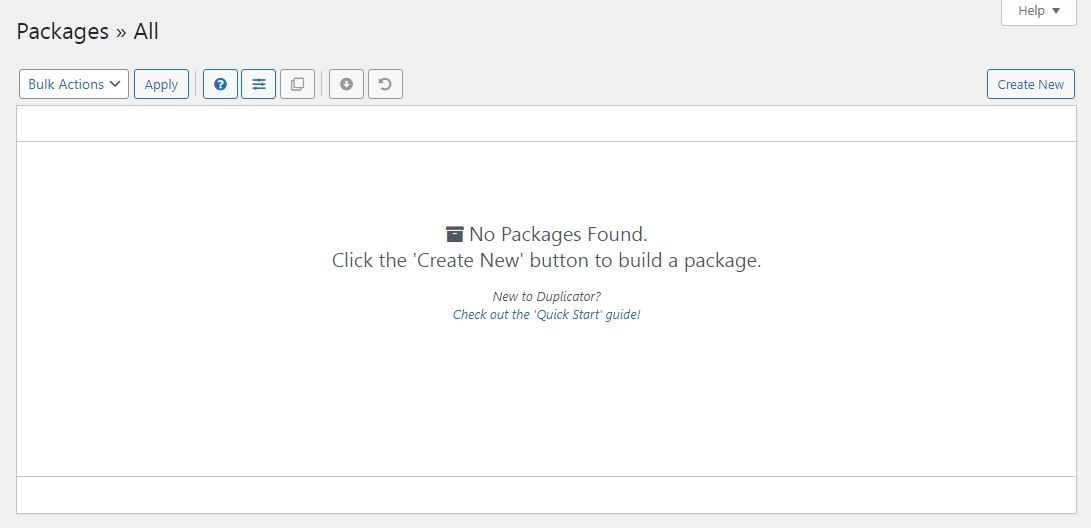
Task: Click the import down-arrow icon
Action: 346,84
